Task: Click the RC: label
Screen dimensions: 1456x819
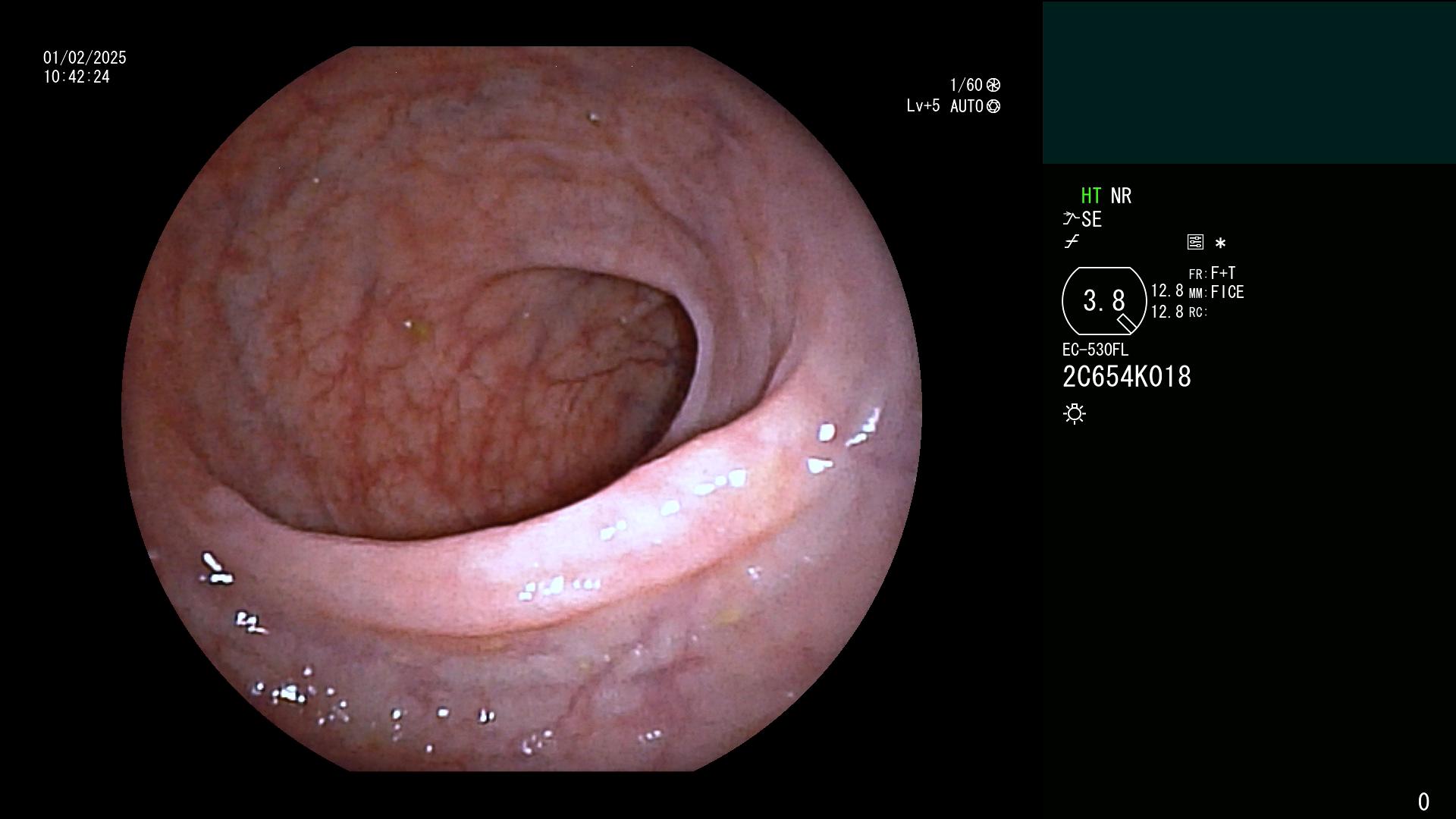Action: click(x=1198, y=312)
